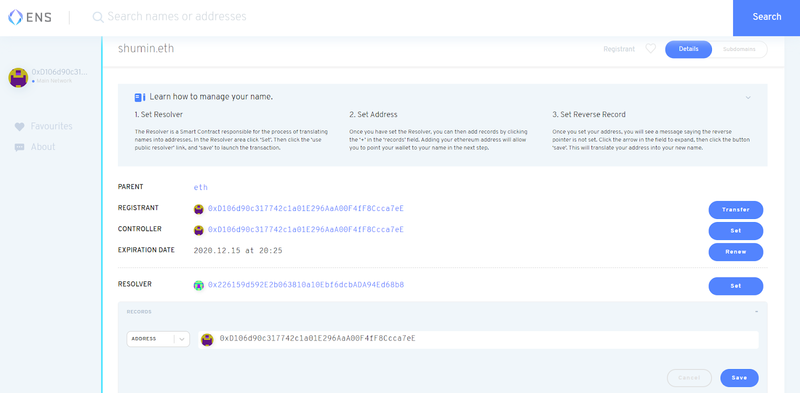Open the account avatar in sidebar
This screenshot has height=393, width=800.
point(18,78)
